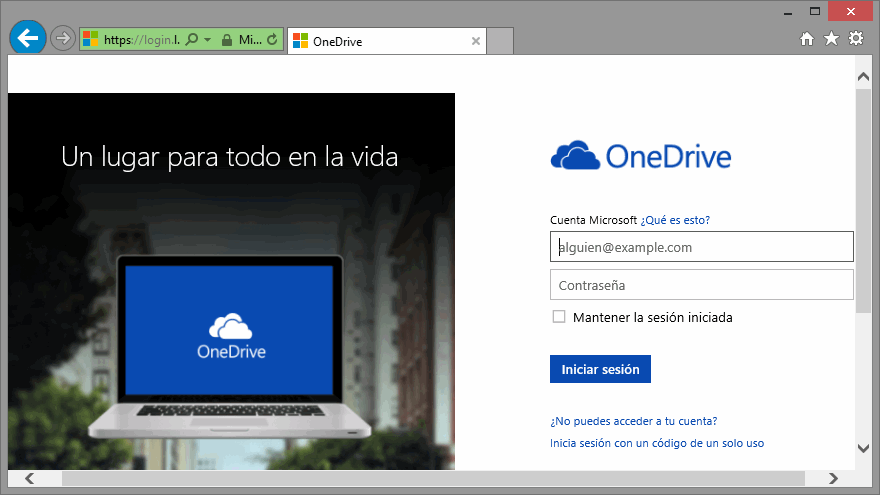Open the Home page icon
This screenshot has width=880, height=495.
pos(807,39)
